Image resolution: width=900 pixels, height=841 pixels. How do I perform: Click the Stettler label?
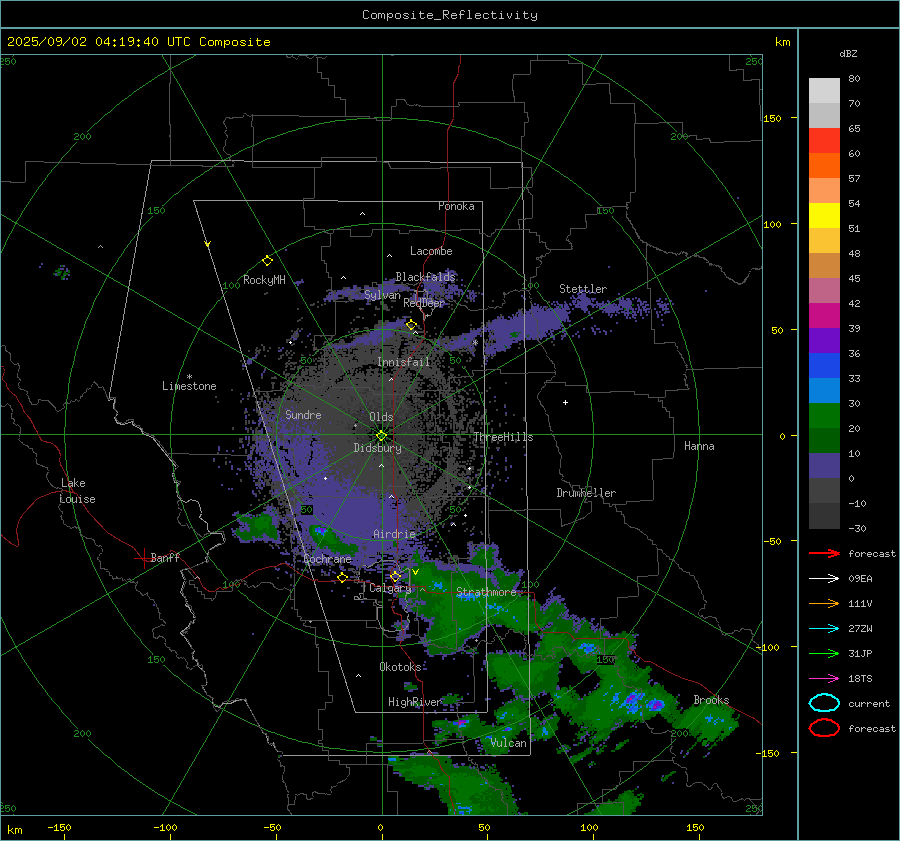[583, 289]
